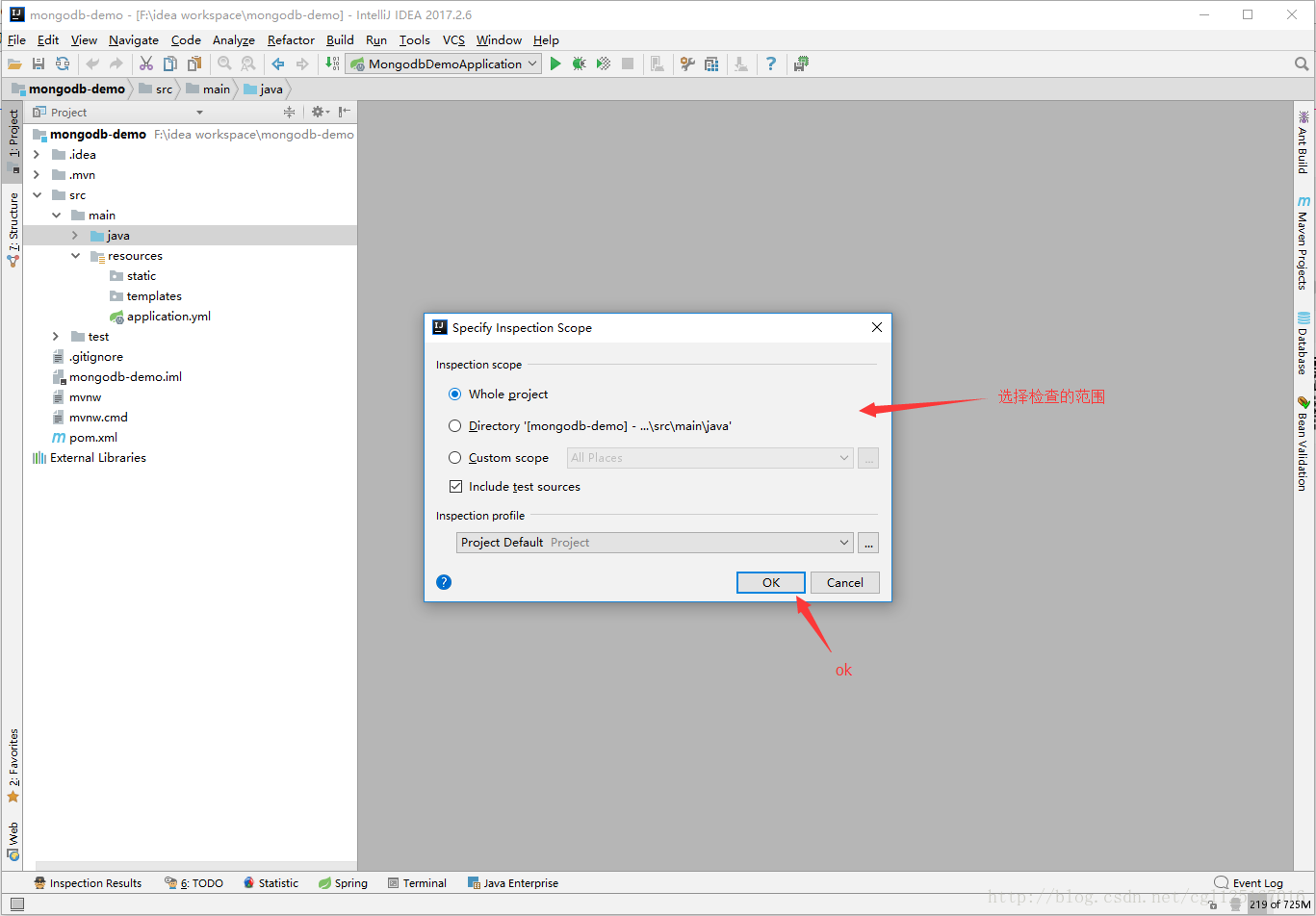Click the memory indicator 219 of 725M
1316x916 pixels.
coord(1279,904)
